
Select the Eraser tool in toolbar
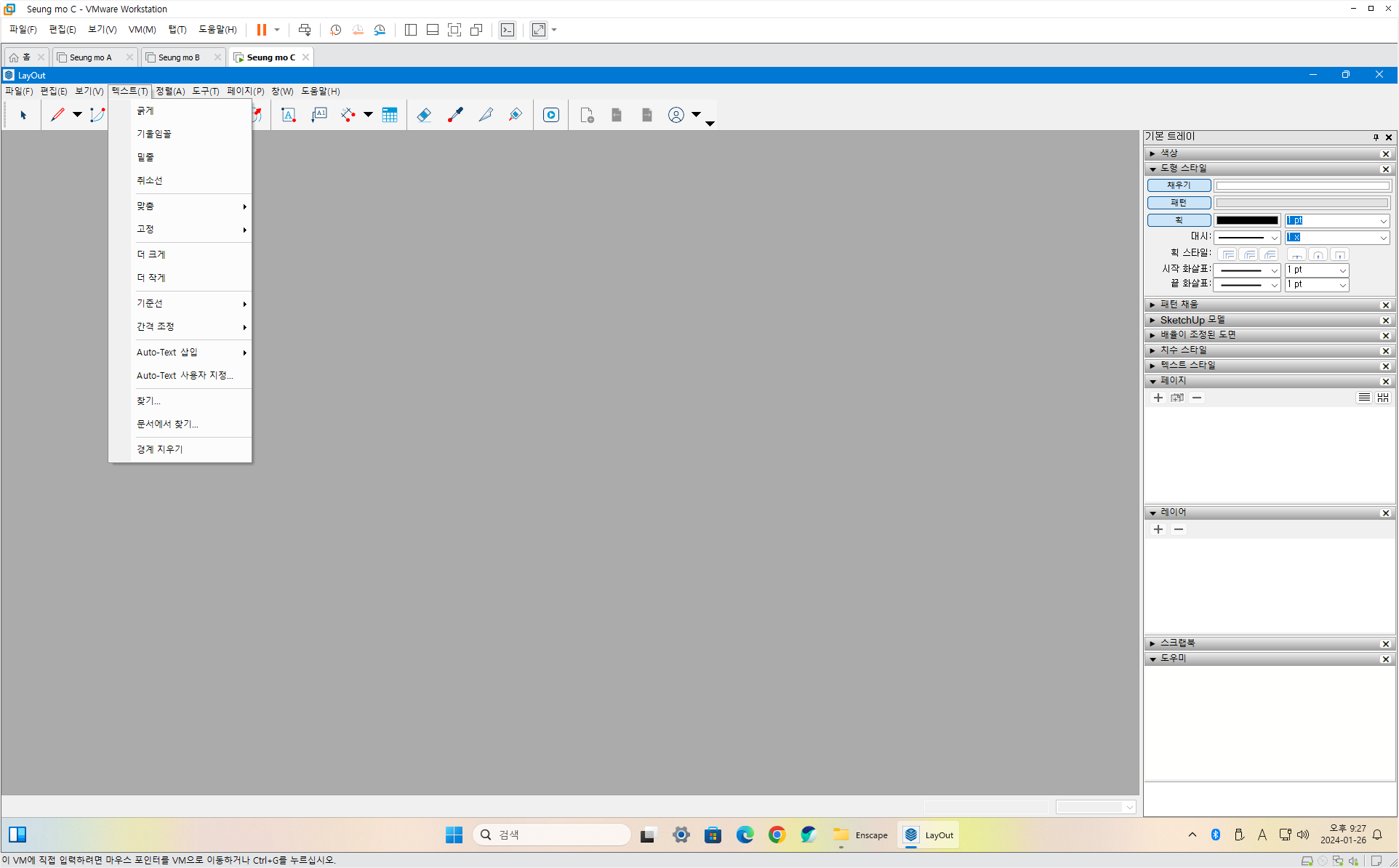pos(424,115)
